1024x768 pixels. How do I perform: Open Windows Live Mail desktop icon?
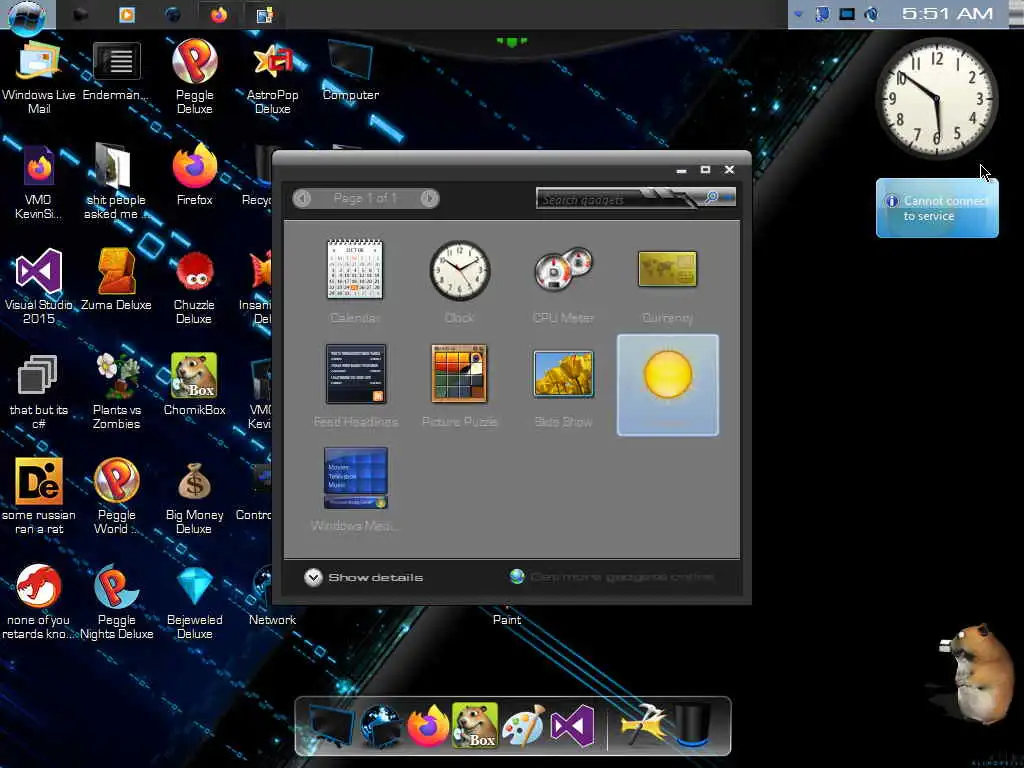pos(39,78)
